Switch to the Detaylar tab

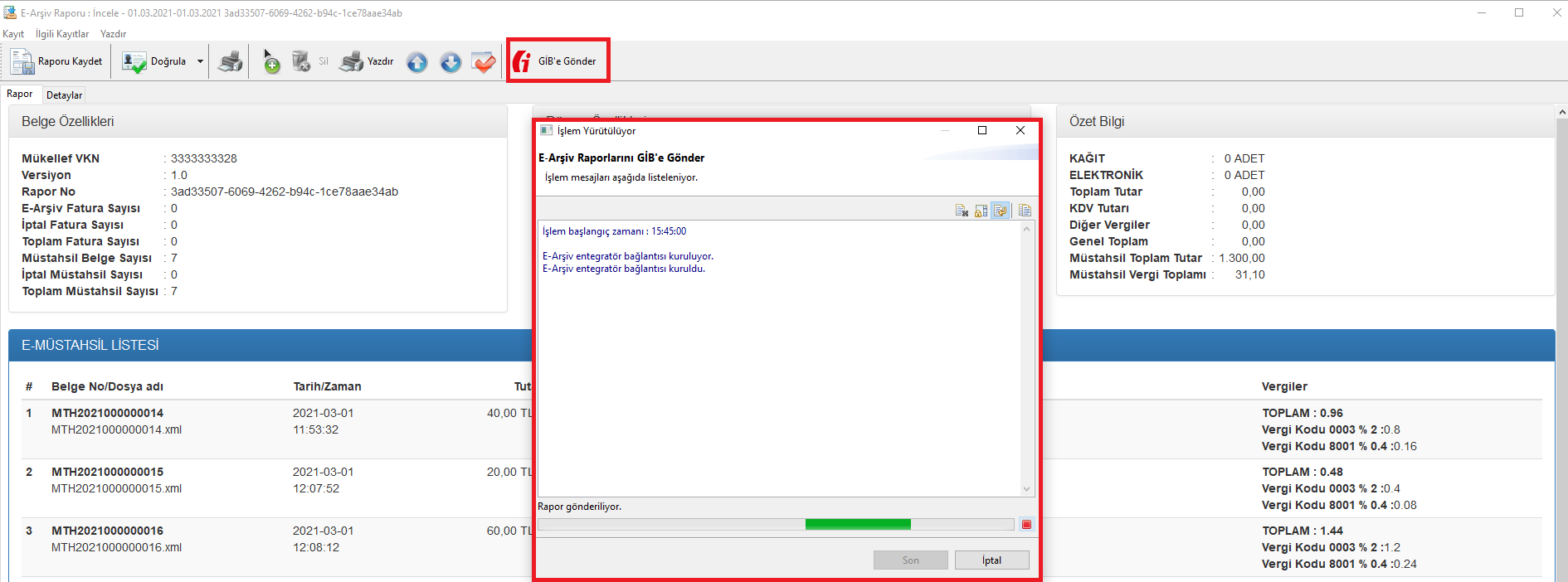pos(64,95)
